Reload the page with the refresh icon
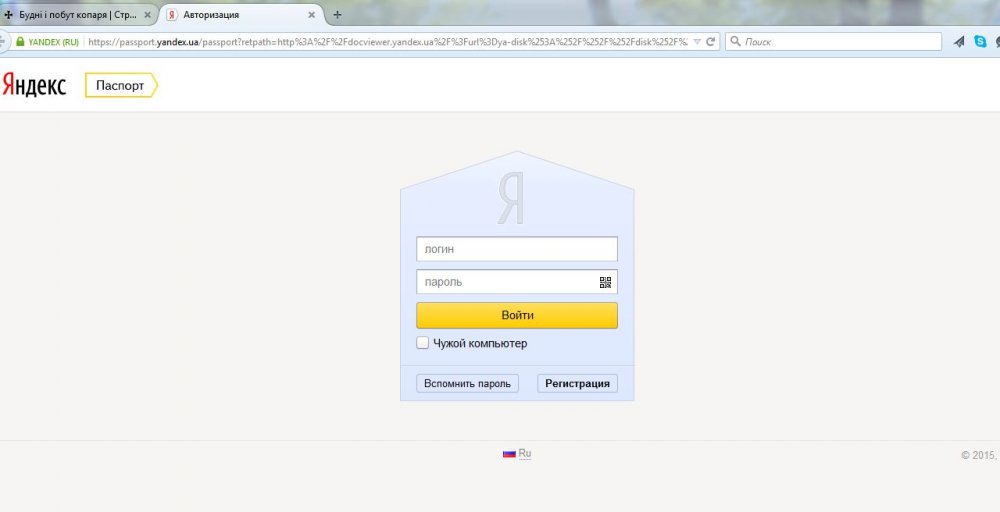Viewport: 1000px width, 512px height. click(711, 42)
